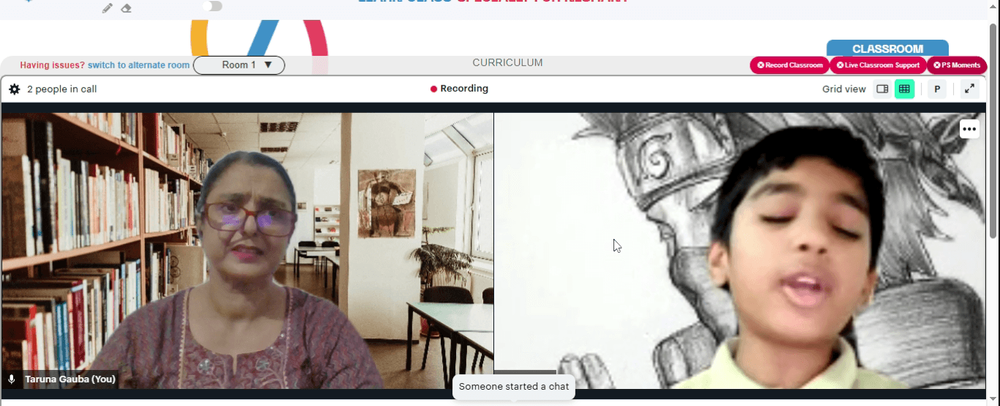Select the eraser tool
Viewport: 1000px width, 406px height.
tap(126, 8)
